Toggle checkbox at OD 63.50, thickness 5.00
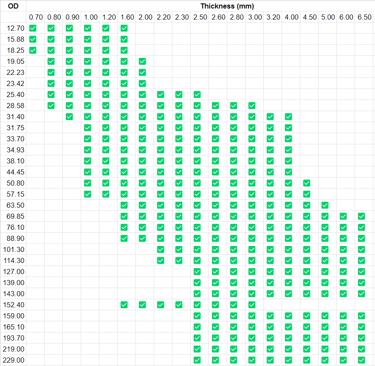The image size is (375, 366). (x=325, y=205)
